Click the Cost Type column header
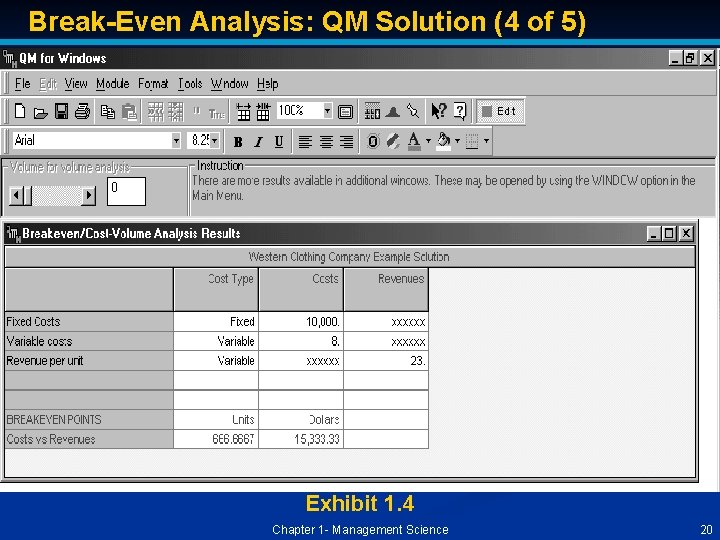 click(x=216, y=290)
